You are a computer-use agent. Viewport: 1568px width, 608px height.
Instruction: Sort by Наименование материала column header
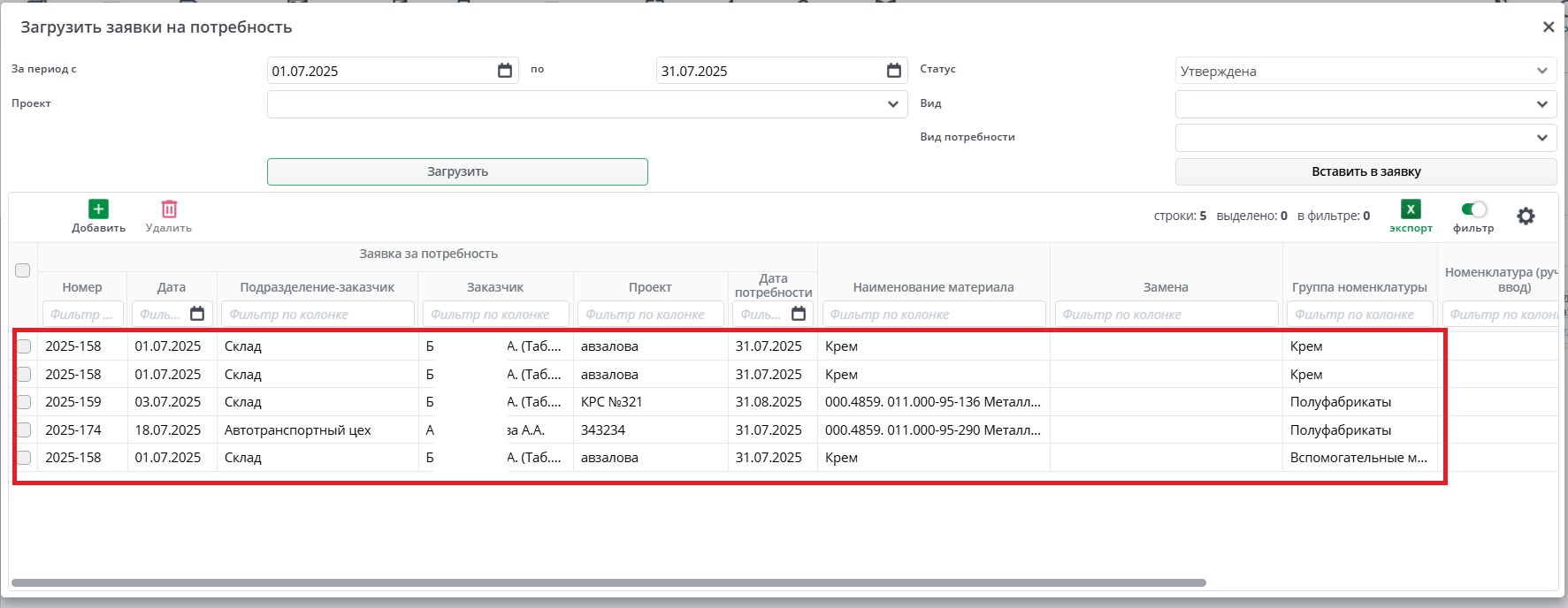pos(933,287)
